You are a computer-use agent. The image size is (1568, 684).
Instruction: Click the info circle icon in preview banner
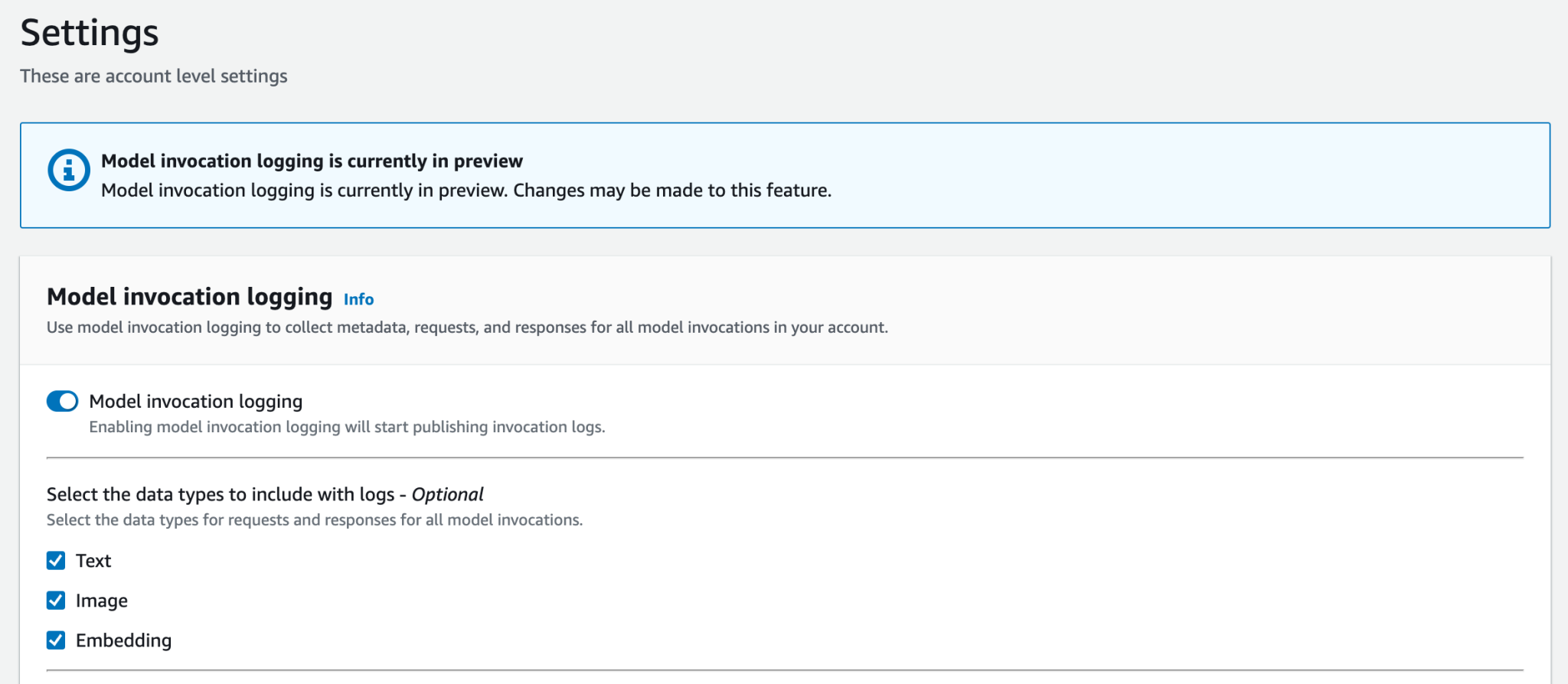pos(69,170)
